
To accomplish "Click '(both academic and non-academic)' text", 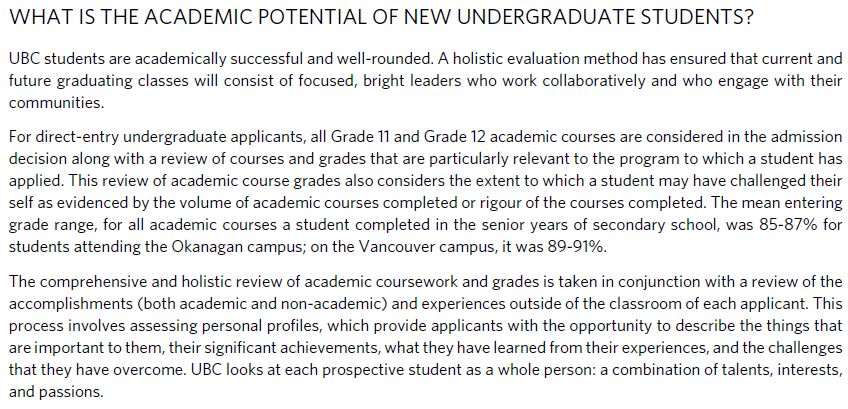I will point(262,304).
